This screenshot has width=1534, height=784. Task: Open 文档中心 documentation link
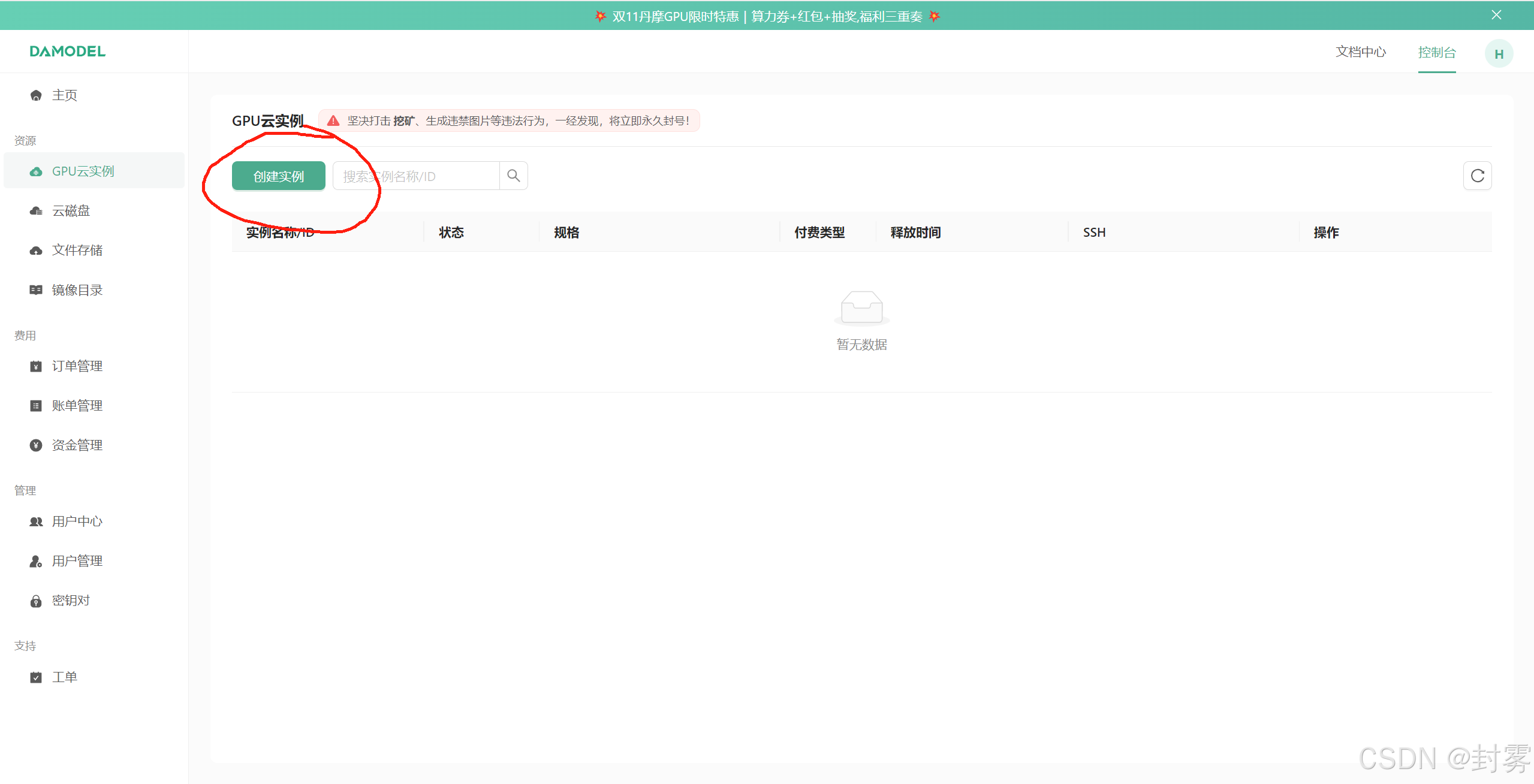[x=1360, y=52]
